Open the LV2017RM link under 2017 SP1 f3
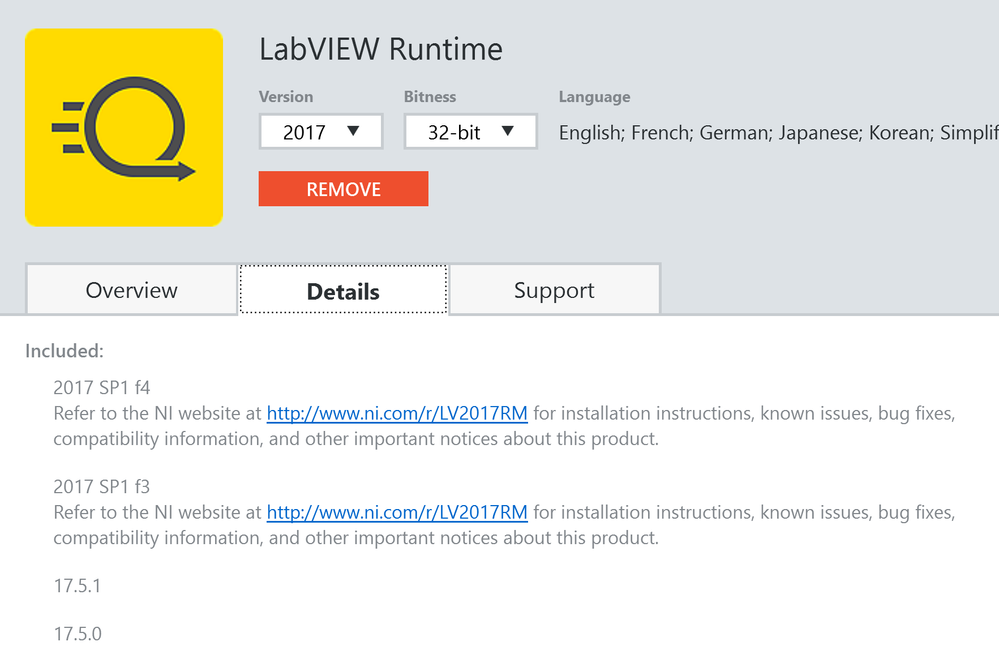 click(397, 512)
